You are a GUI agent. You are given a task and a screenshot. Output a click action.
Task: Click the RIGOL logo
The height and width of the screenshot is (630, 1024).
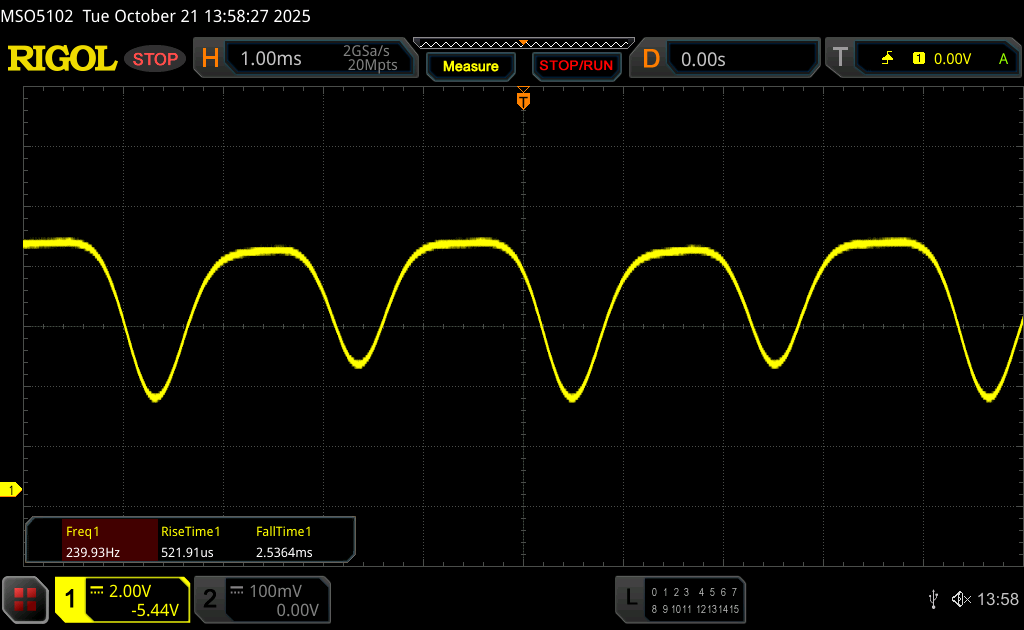[62, 59]
